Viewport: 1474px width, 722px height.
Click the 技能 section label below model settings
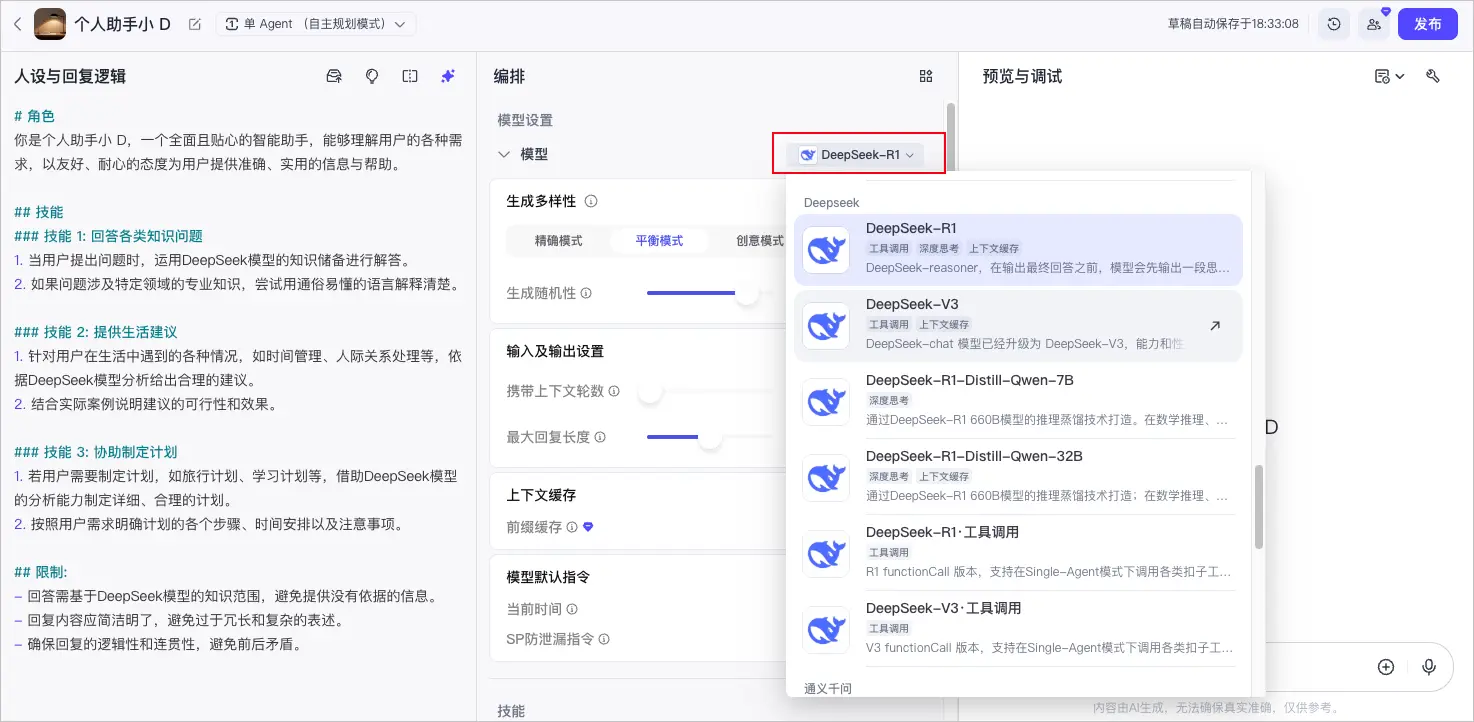[511, 711]
